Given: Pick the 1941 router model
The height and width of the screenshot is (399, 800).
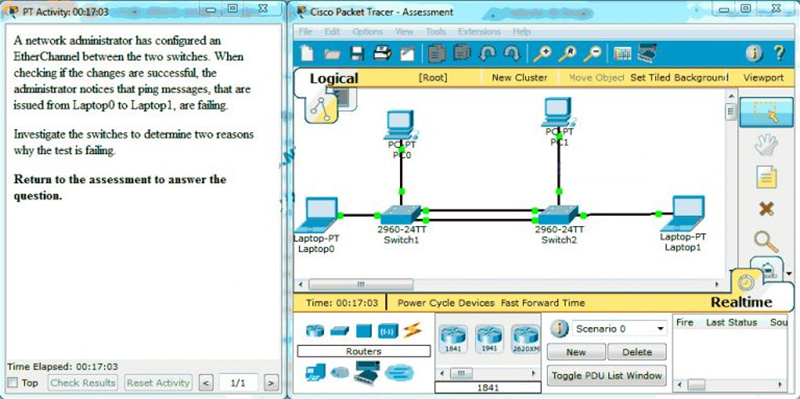Looking at the screenshot, I should click(489, 339).
